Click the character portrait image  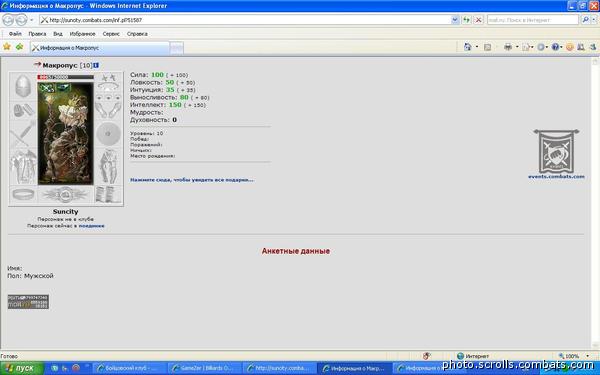click(x=65, y=133)
